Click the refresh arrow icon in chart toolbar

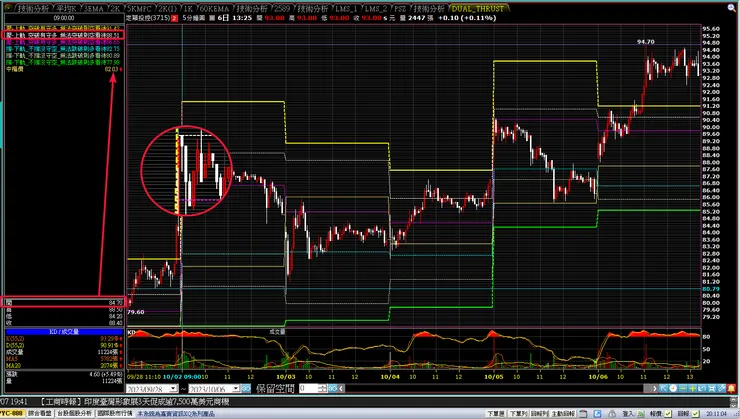coord(702,388)
